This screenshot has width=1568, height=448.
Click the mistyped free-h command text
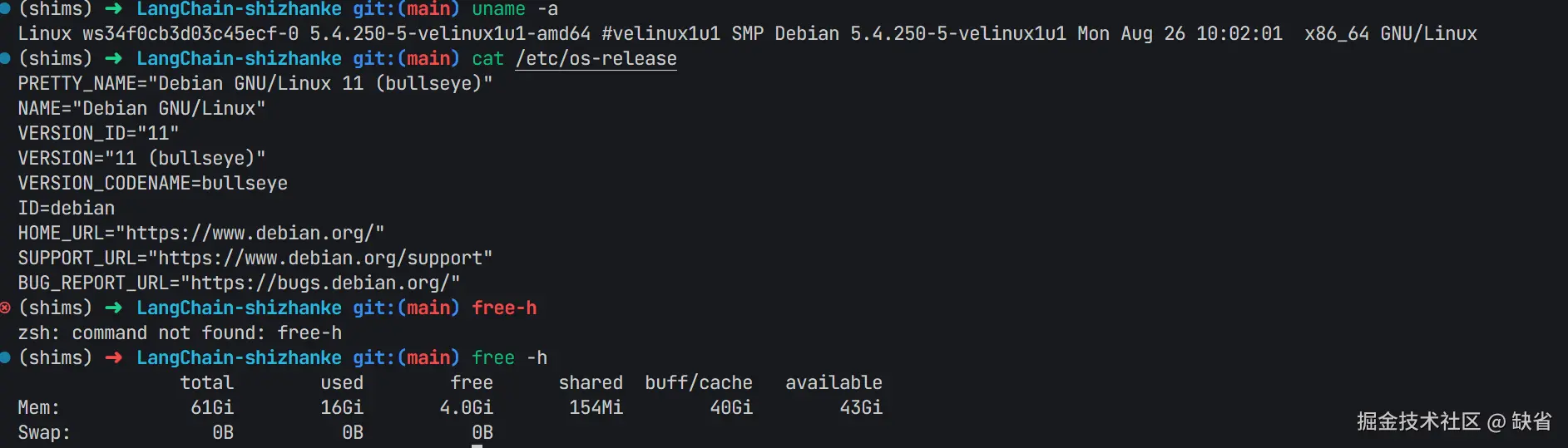tap(504, 308)
